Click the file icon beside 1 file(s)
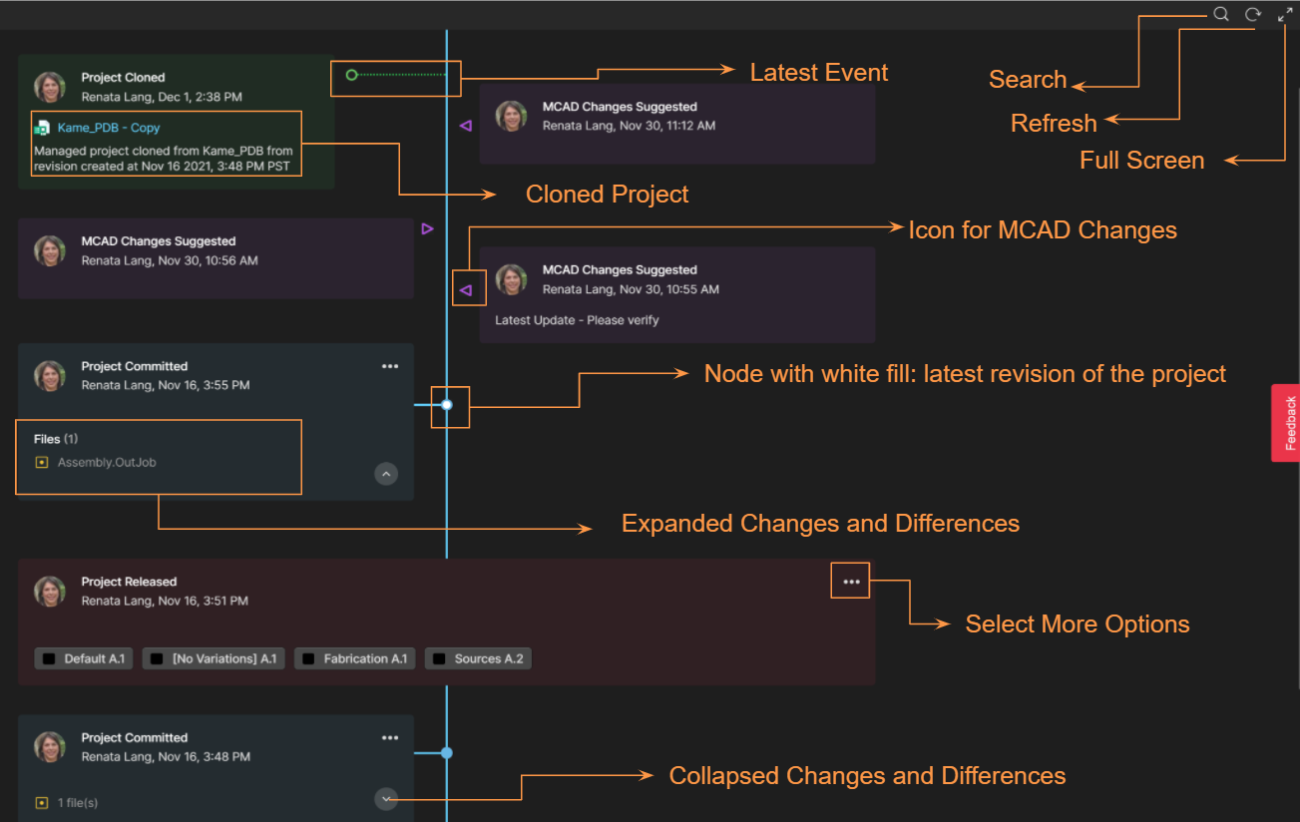This screenshot has width=1300, height=822. pyautogui.click(x=41, y=802)
